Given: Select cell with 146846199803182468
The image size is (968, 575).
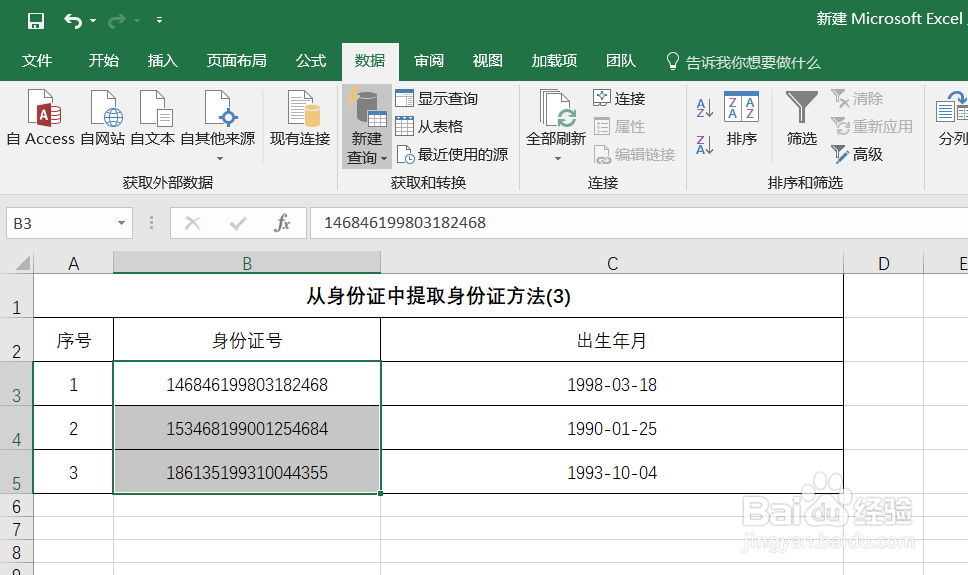Looking at the screenshot, I should (247, 384).
